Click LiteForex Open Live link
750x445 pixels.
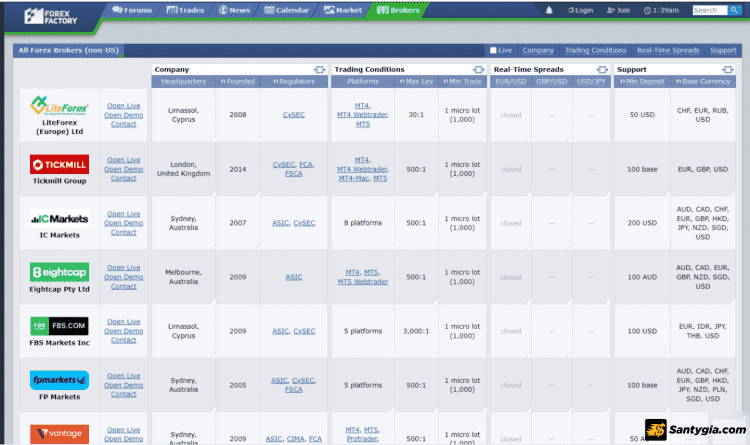123,106
